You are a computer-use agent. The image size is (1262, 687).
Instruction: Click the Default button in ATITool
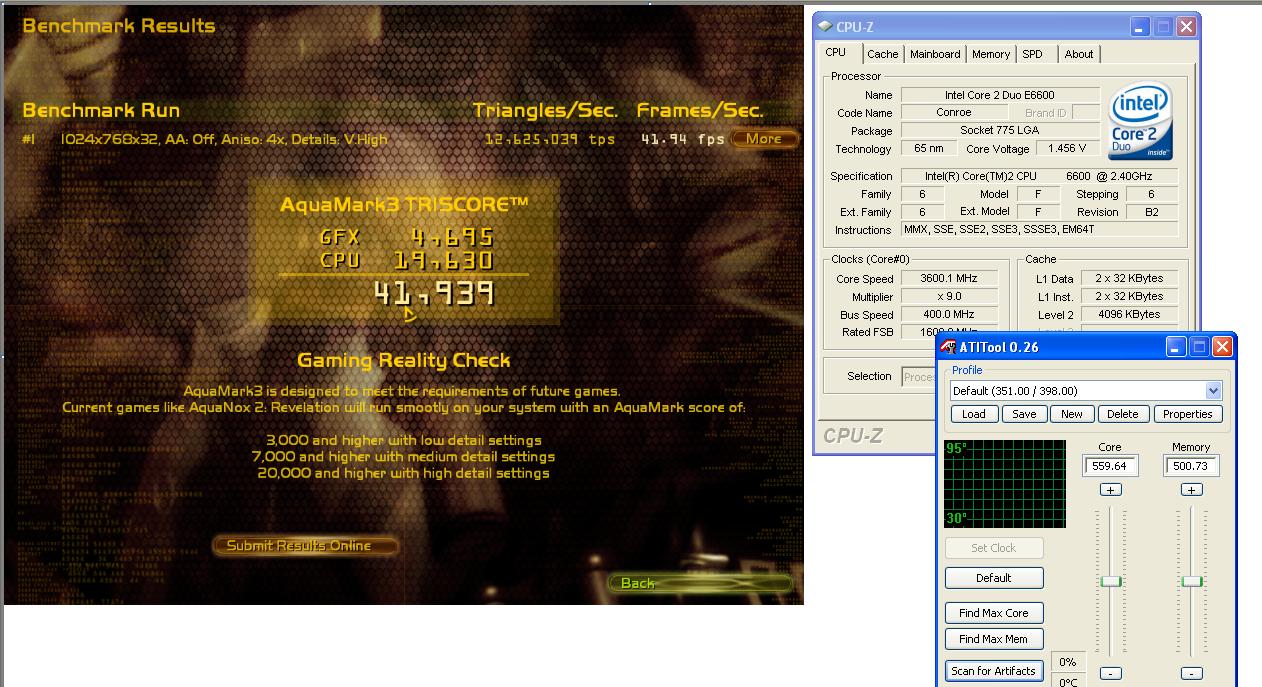point(993,578)
